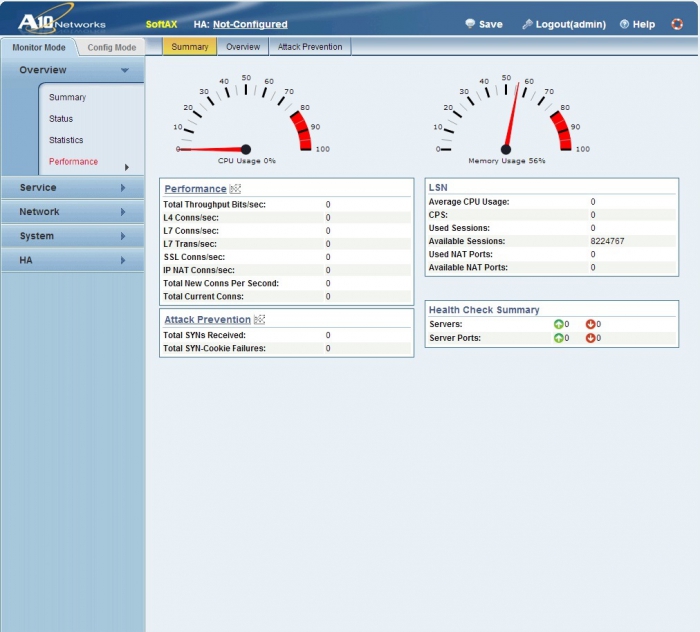This screenshot has height=632, width=700.
Task: Open Statistics in the sidebar
Action: (x=66, y=140)
